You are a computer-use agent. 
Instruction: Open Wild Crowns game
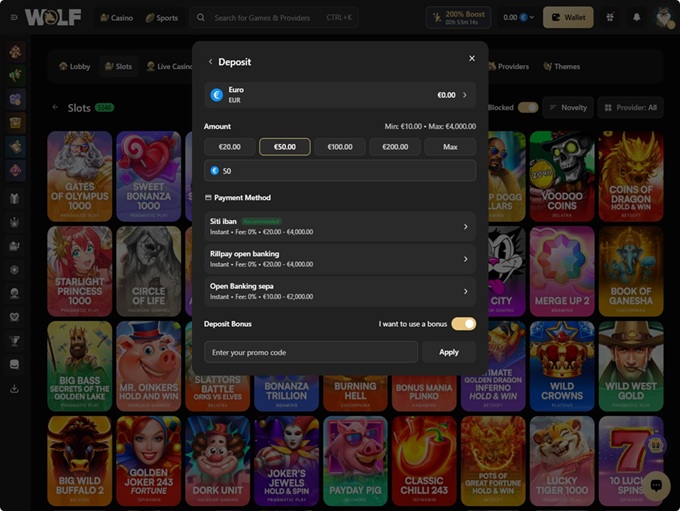point(562,366)
